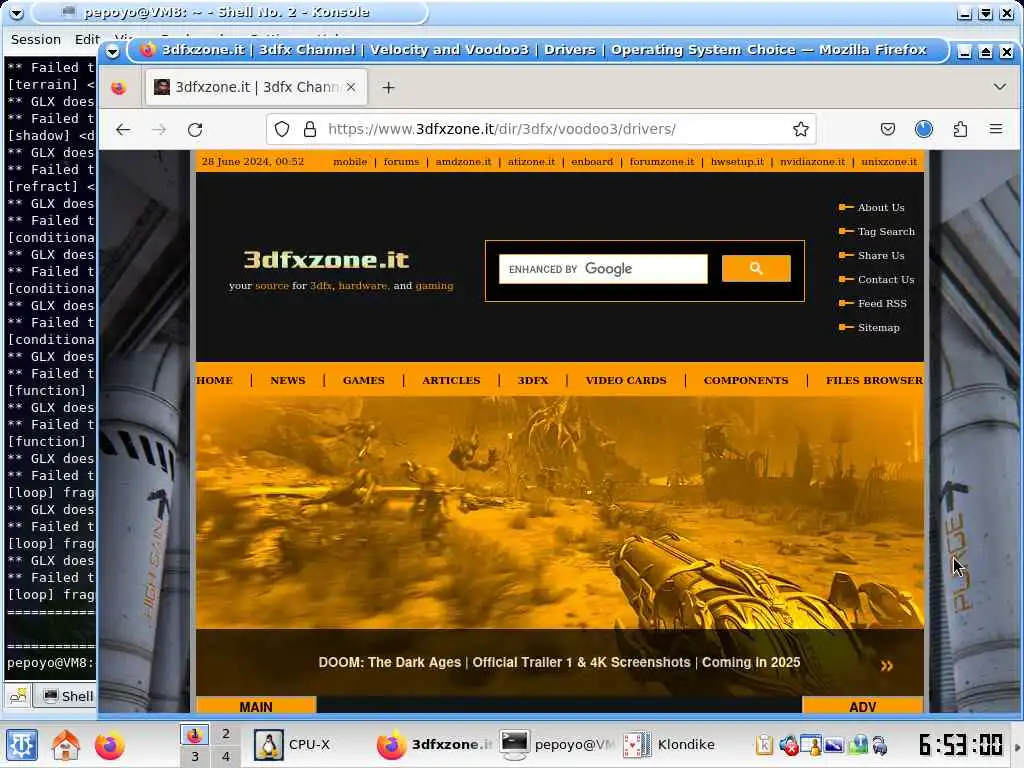
Task: Open the Trinity K menu launcher
Action: pyautogui.click(x=22, y=745)
